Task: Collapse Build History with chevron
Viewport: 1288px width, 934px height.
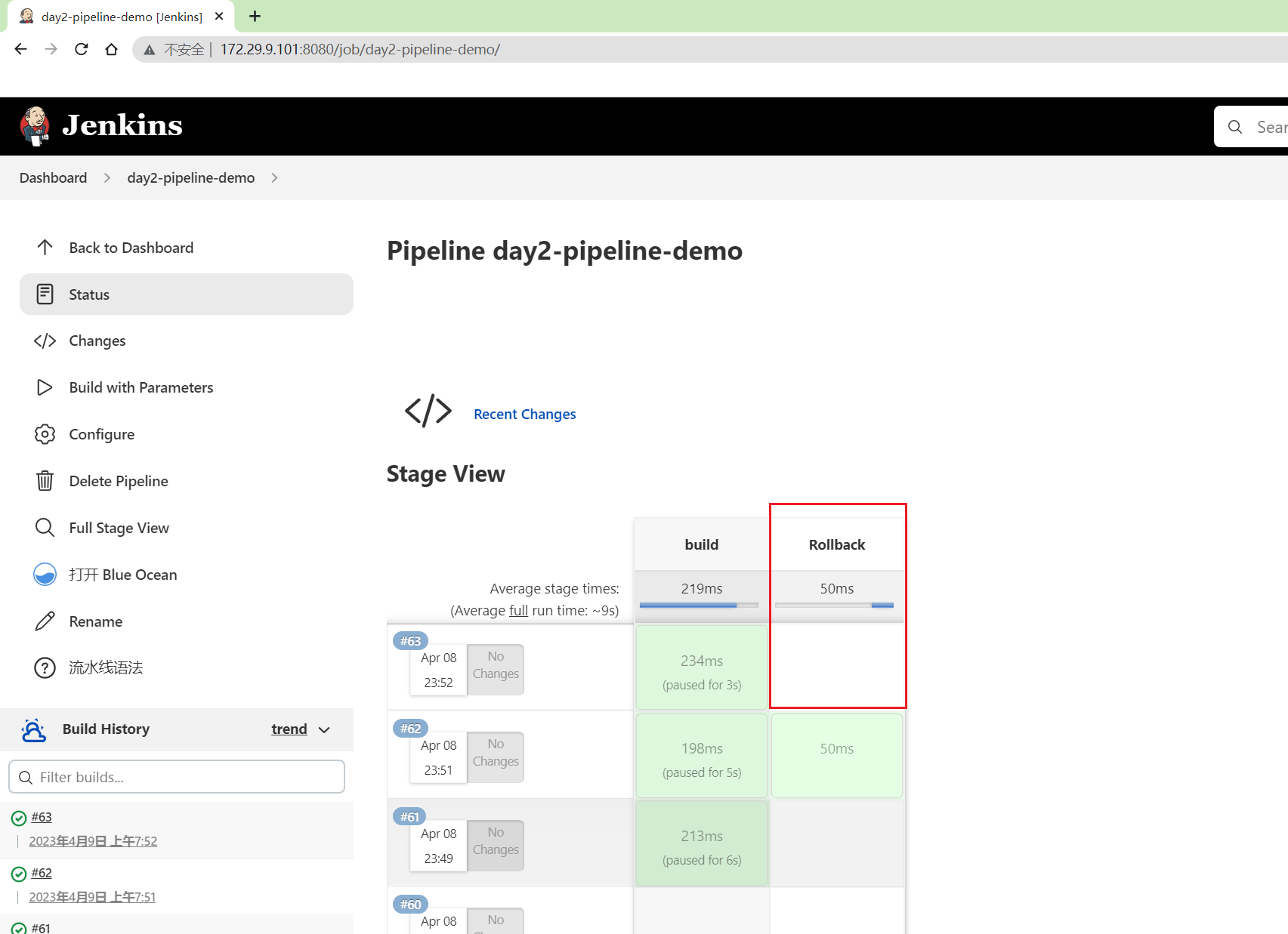Action: click(325, 730)
